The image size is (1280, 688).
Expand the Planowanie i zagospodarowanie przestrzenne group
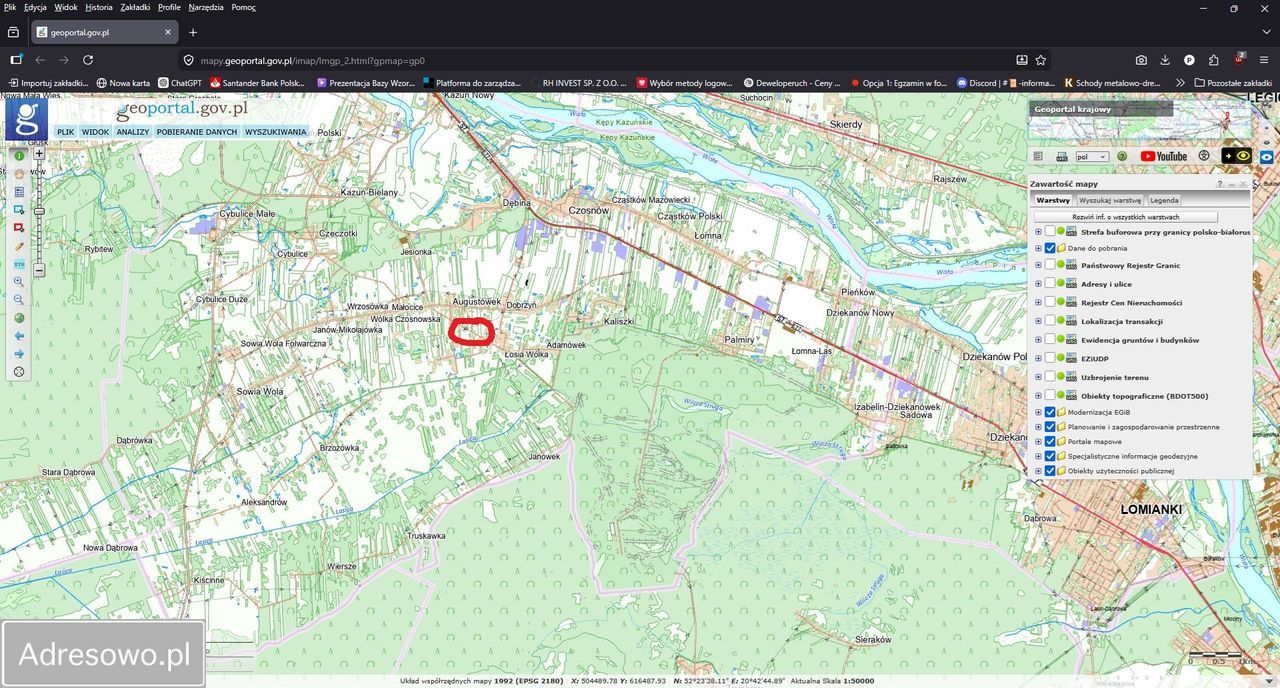(1038, 427)
